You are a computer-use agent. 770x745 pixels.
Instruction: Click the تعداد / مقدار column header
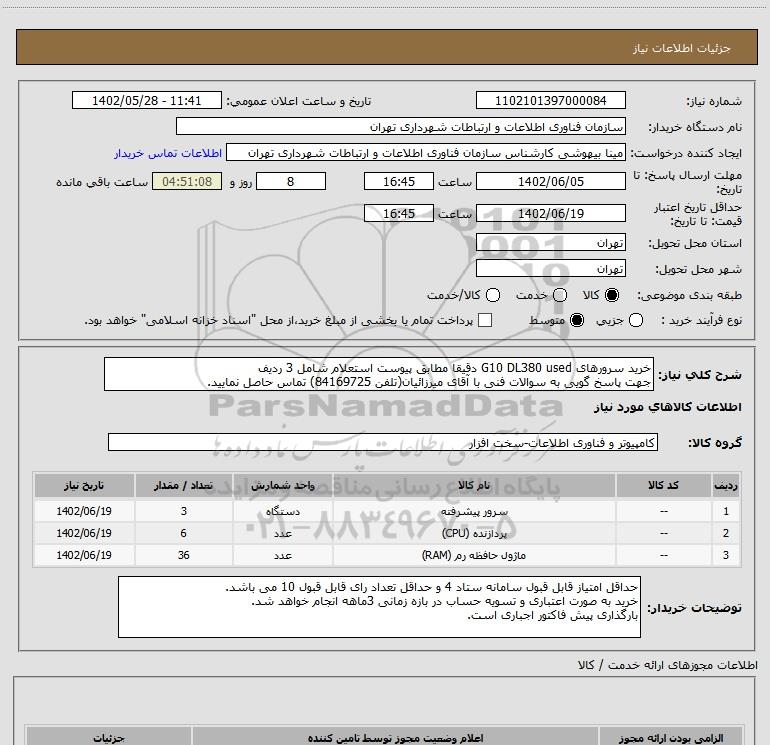(x=184, y=485)
